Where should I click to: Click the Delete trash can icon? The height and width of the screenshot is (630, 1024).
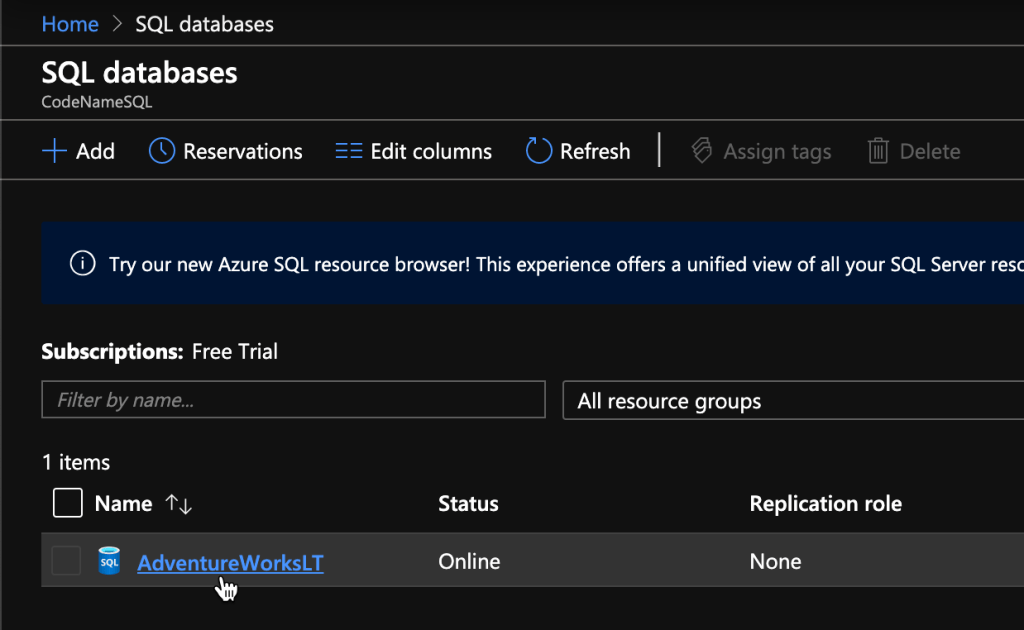tap(878, 151)
